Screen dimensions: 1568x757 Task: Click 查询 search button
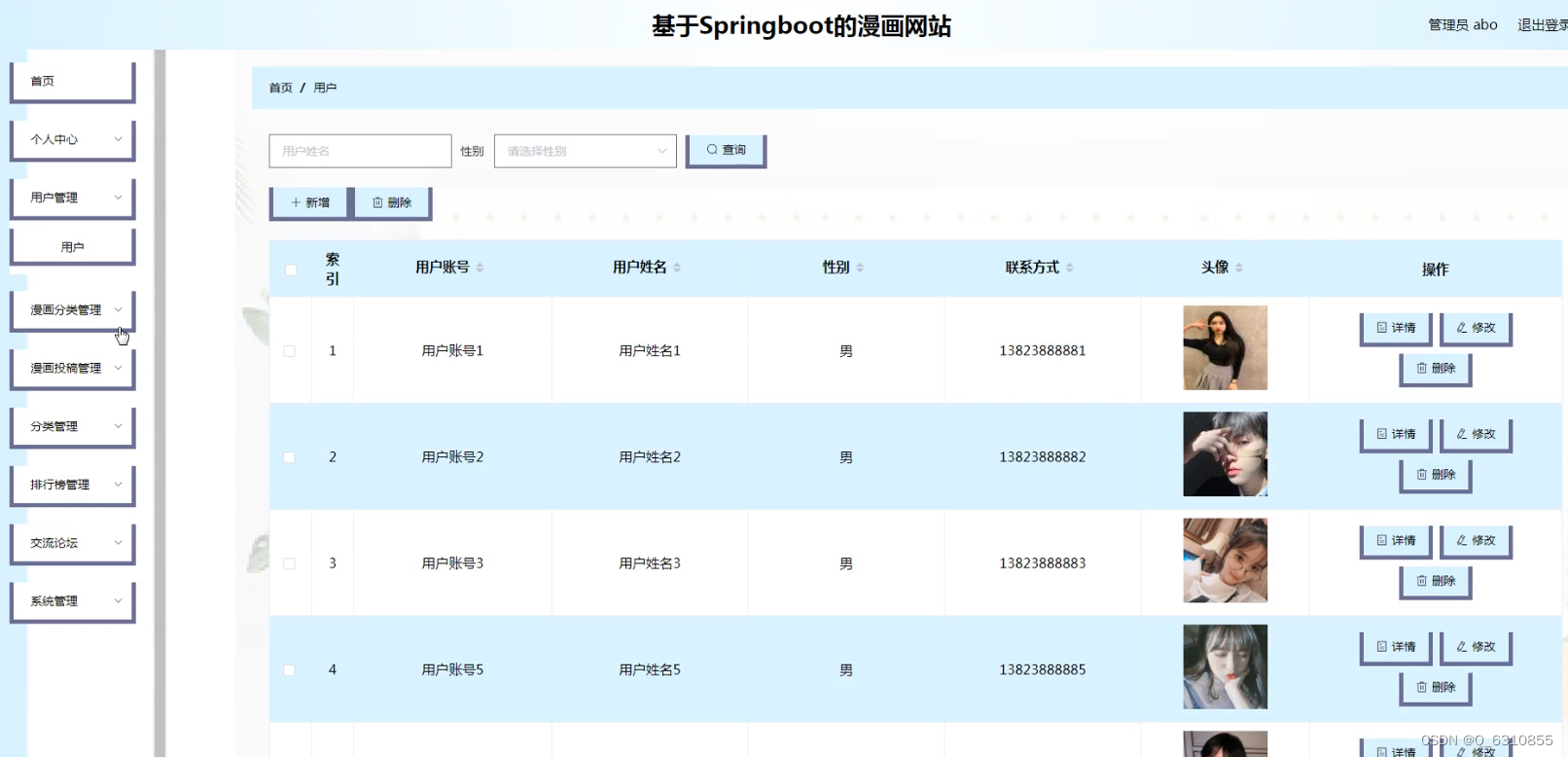point(726,151)
